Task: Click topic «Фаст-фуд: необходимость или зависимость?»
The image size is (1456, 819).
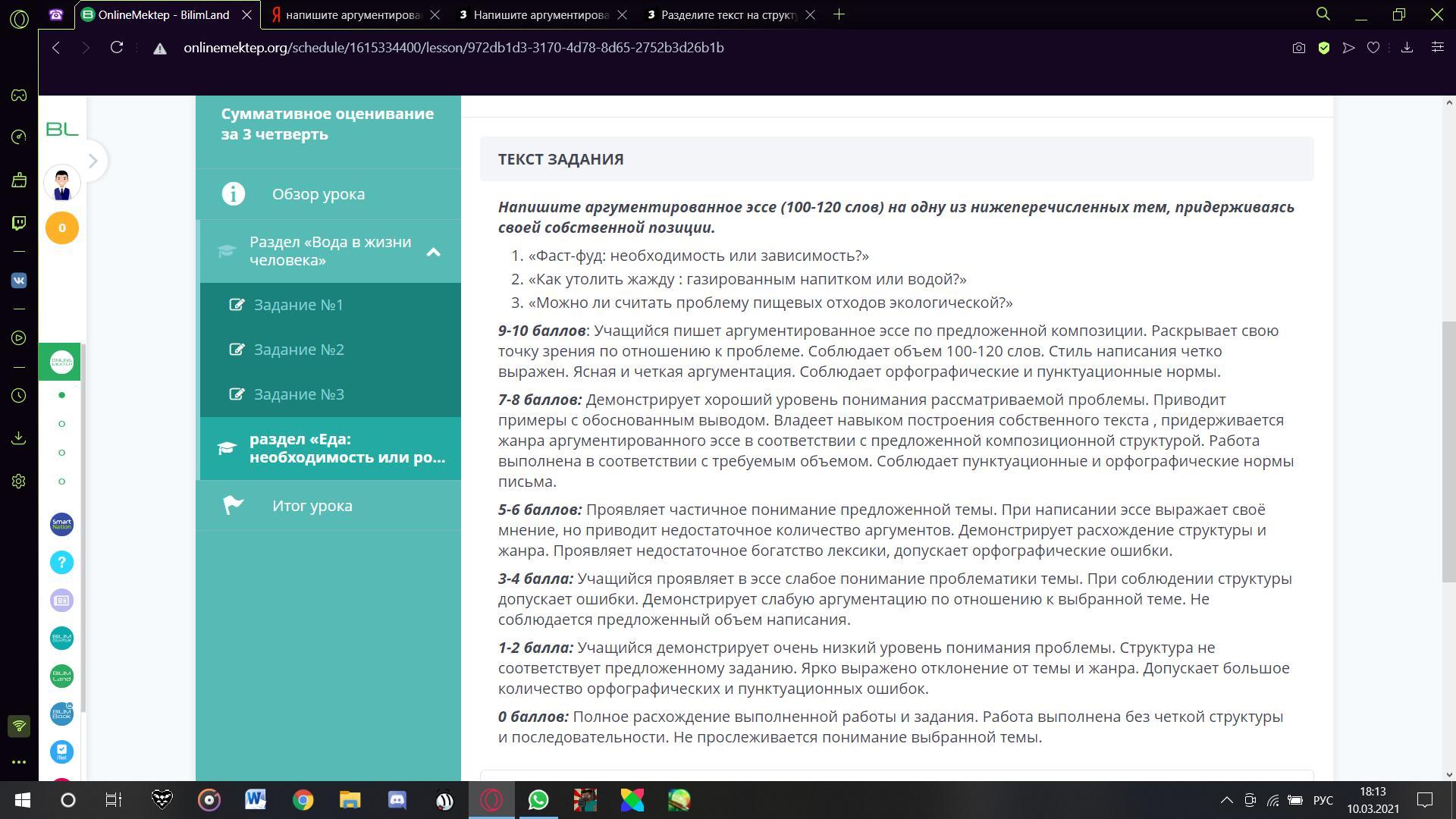Action: coord(698,256)
